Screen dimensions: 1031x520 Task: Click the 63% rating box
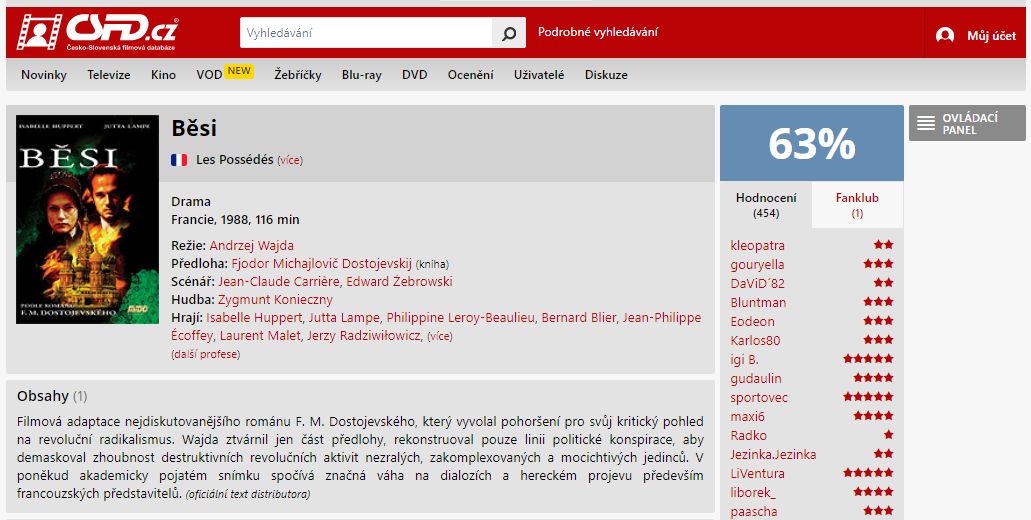click(812, 143)
